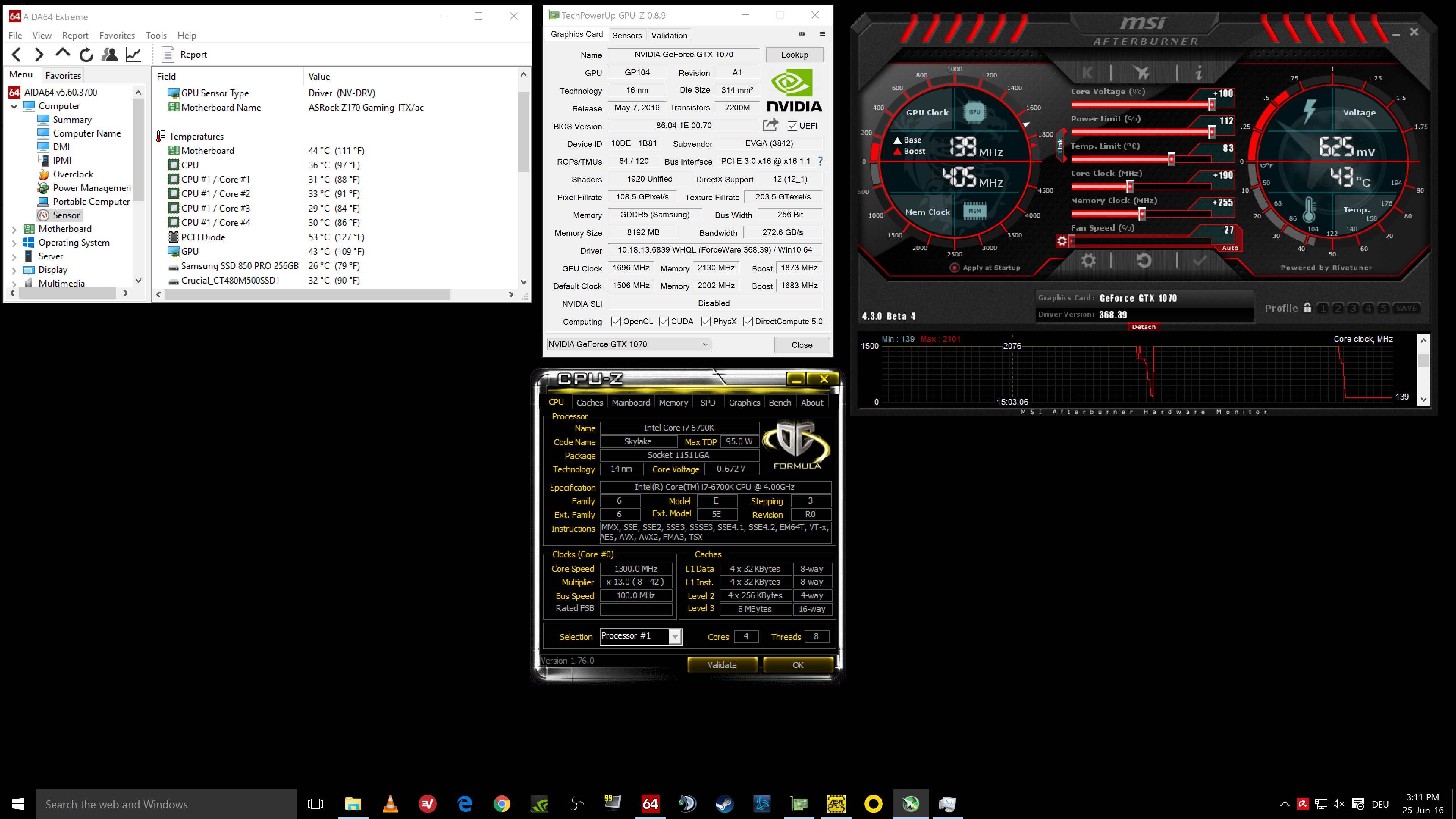This screenshot has height=819, width=1456.
Task: Go back in AIDA64 navigation
Action: pyautogui.click(x=16, y=54)
